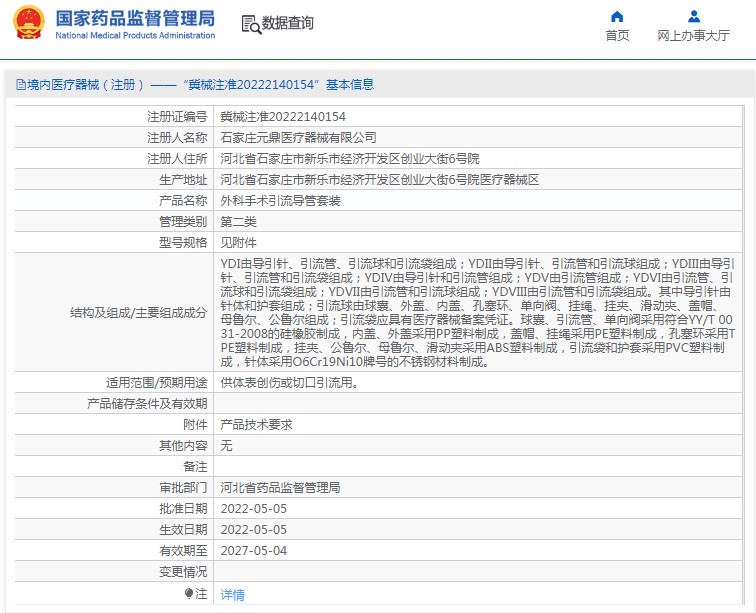This screenshot has width=756, height=613.
Task: Click the 审批部门 row label
Action: 183,488
